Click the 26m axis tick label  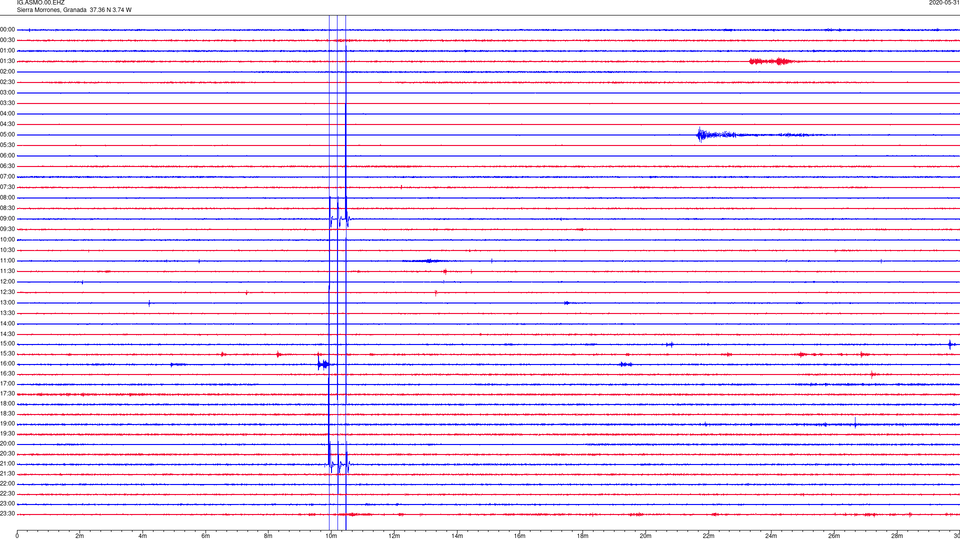834,536
